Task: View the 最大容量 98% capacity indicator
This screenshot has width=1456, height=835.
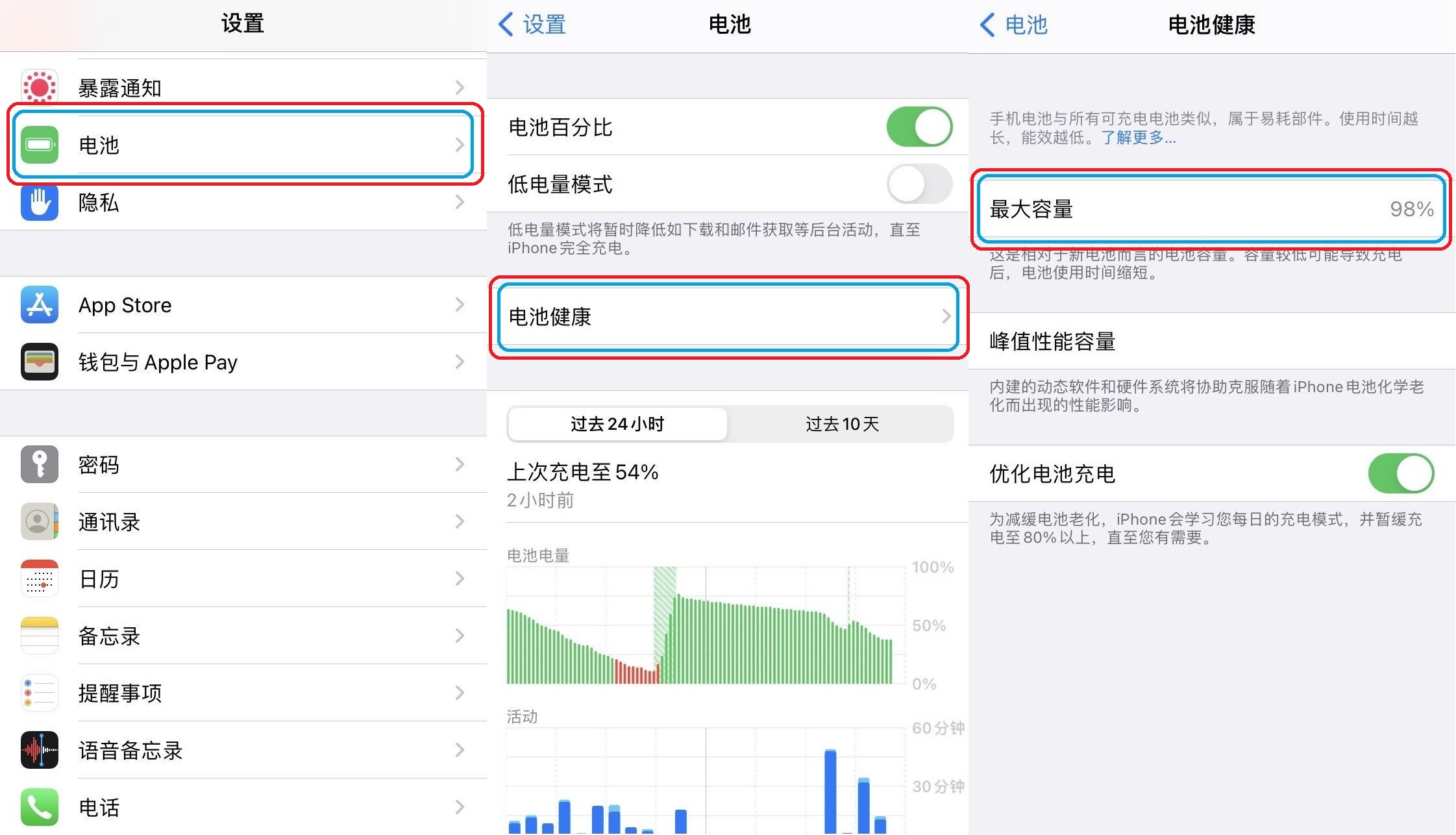Action: pos(1211,210)
